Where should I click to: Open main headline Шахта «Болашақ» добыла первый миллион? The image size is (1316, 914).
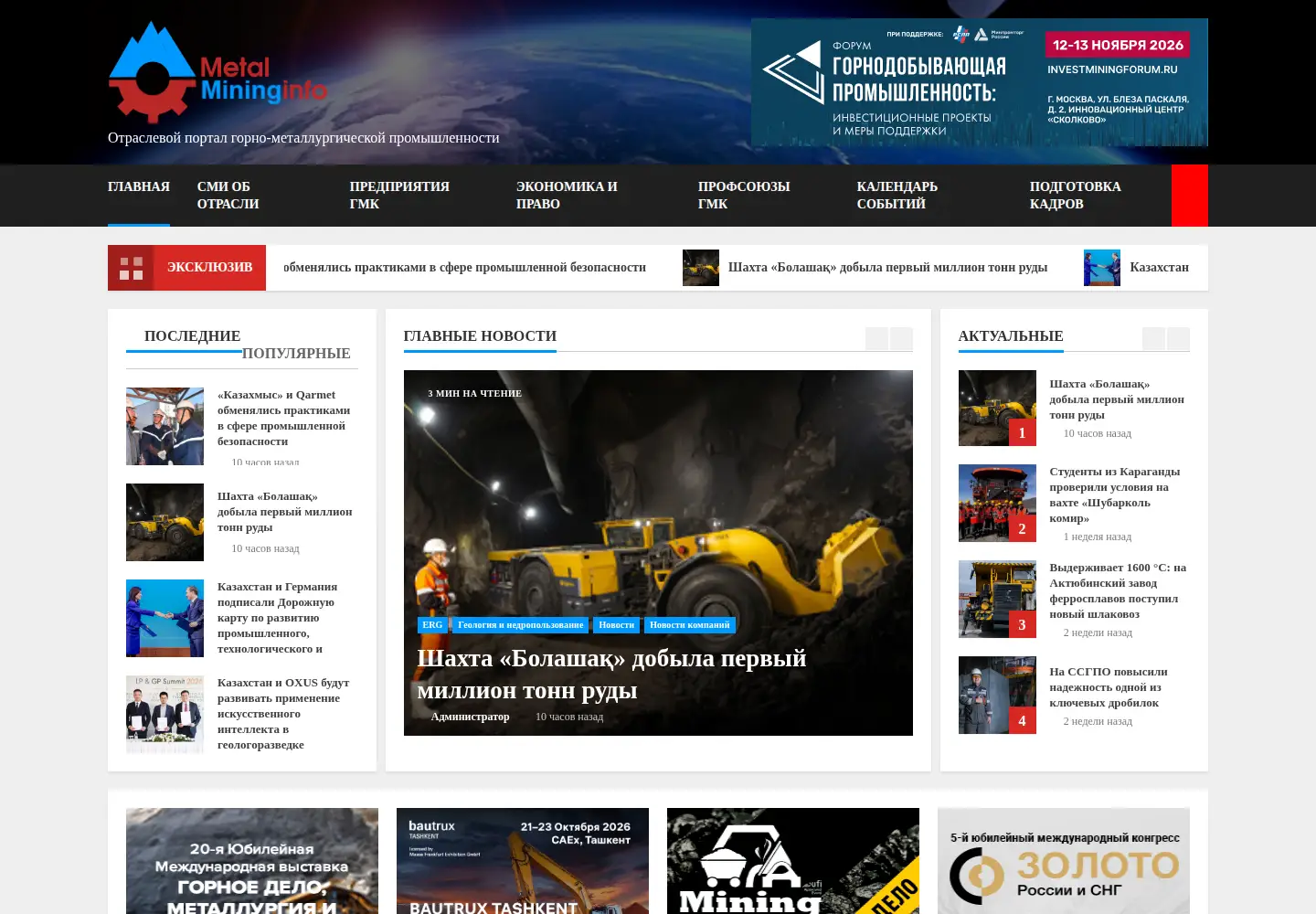tap(611, 674)
